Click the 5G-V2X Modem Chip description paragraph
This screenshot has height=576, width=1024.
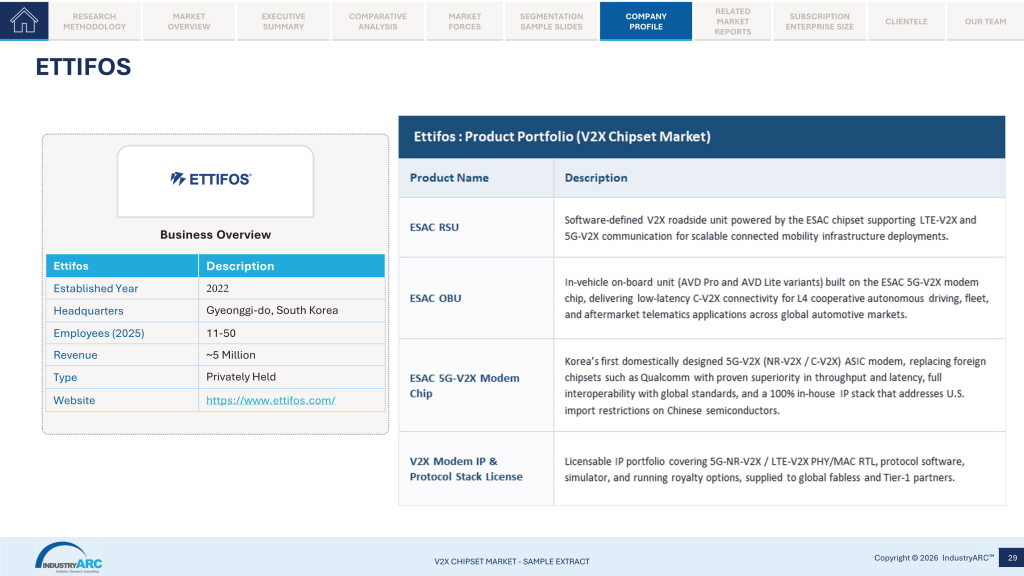coord(775,385)
